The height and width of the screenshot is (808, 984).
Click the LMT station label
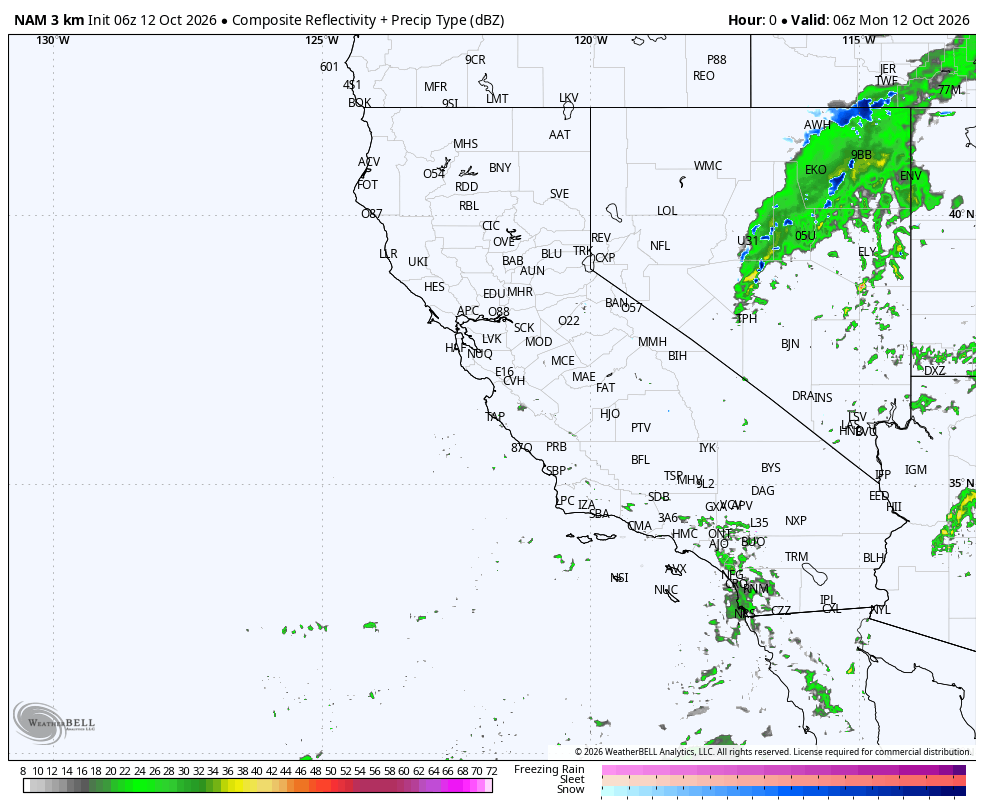coord(497,98)
